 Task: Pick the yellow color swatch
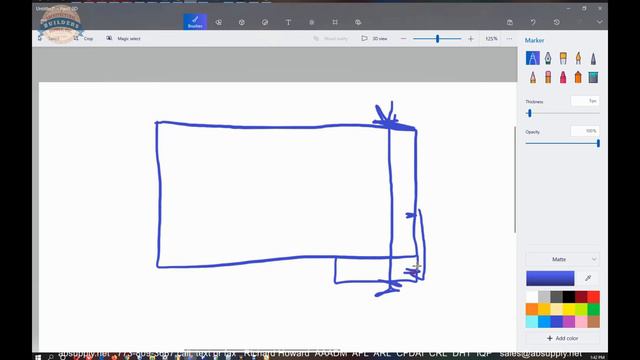[569, 309]
